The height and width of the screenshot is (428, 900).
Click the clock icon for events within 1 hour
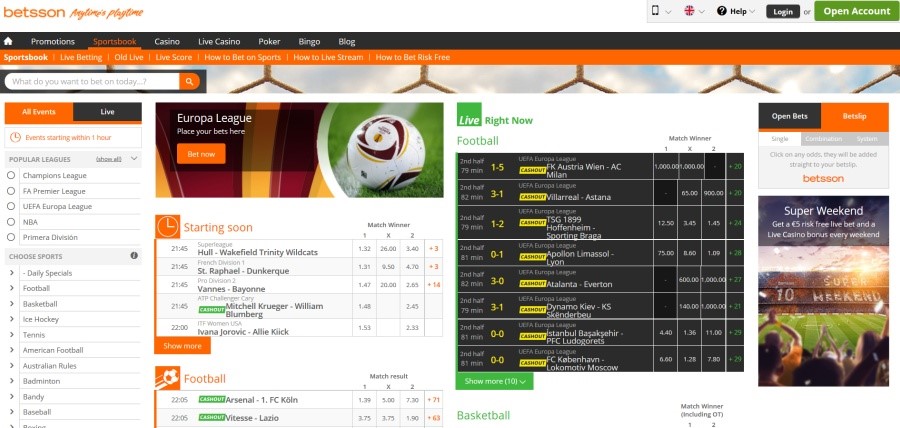pyautogui.click(x=15, y=138)
